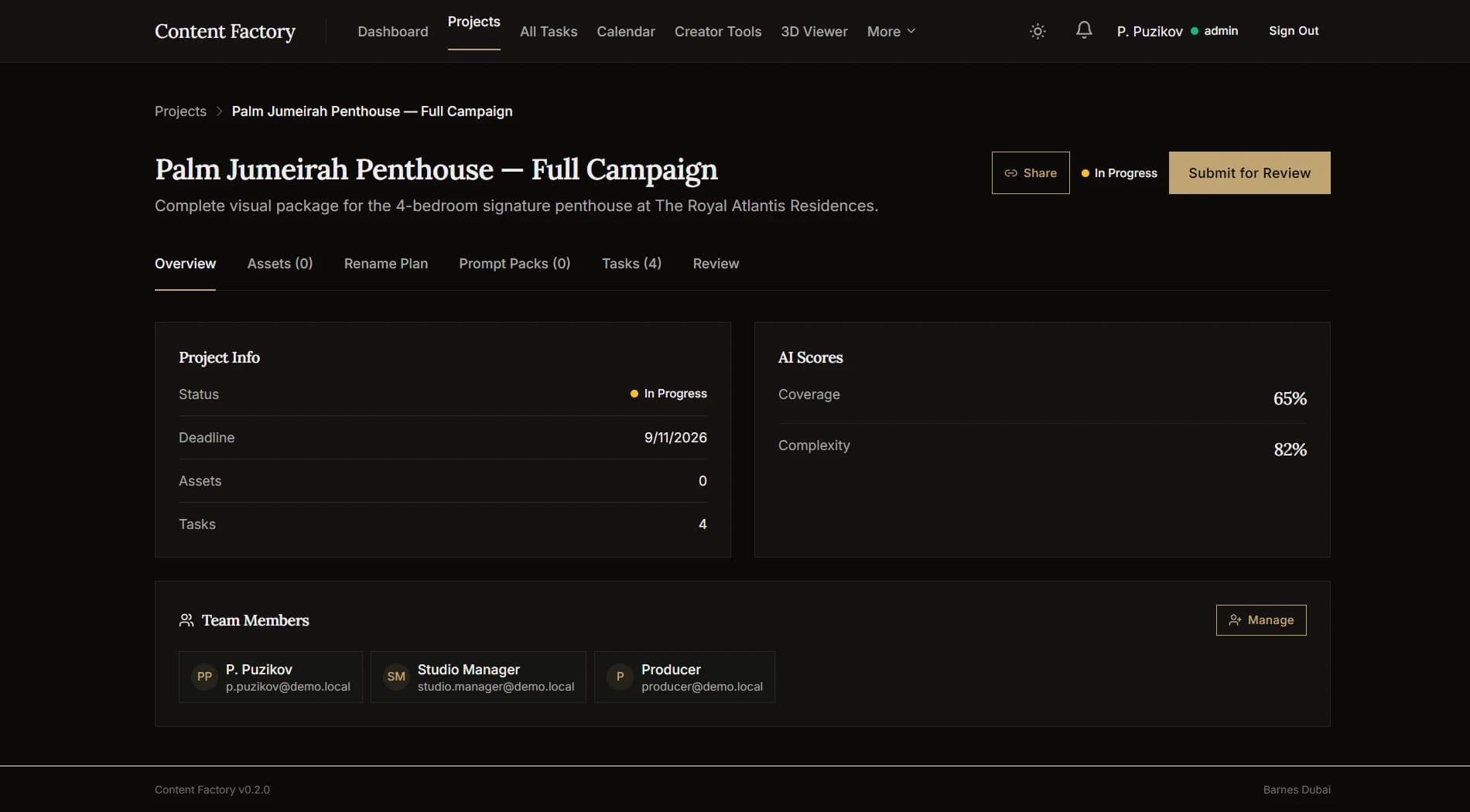Toggle light/dark theme sun icon
The image size is (1470, 812).
coord(1038,31)
